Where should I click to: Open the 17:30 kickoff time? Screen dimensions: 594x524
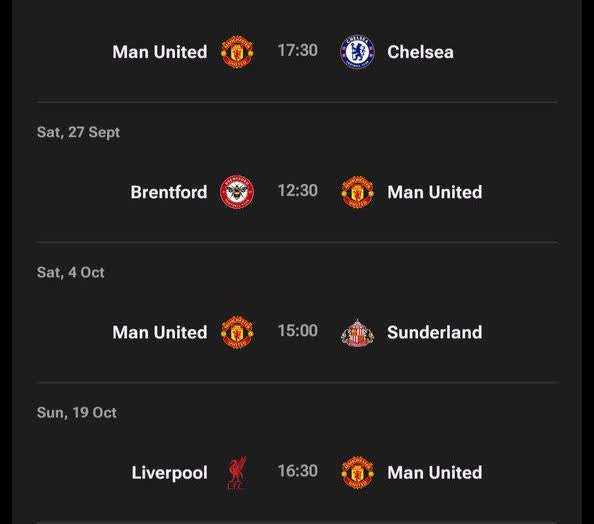click(297, 50)
